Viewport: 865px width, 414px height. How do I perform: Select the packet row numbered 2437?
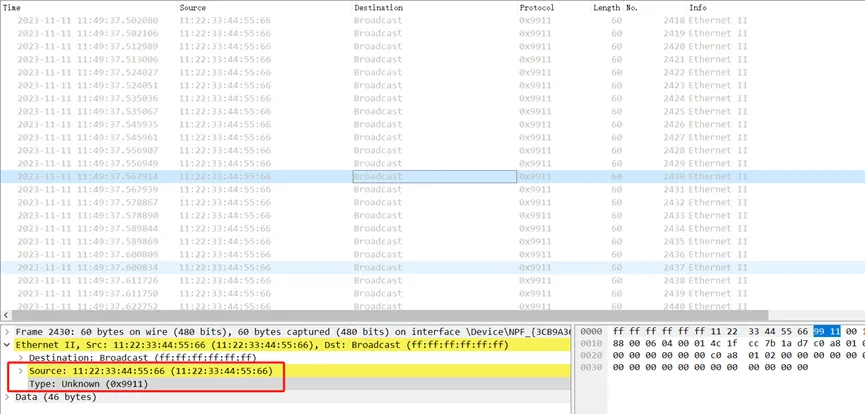[300, 267]
